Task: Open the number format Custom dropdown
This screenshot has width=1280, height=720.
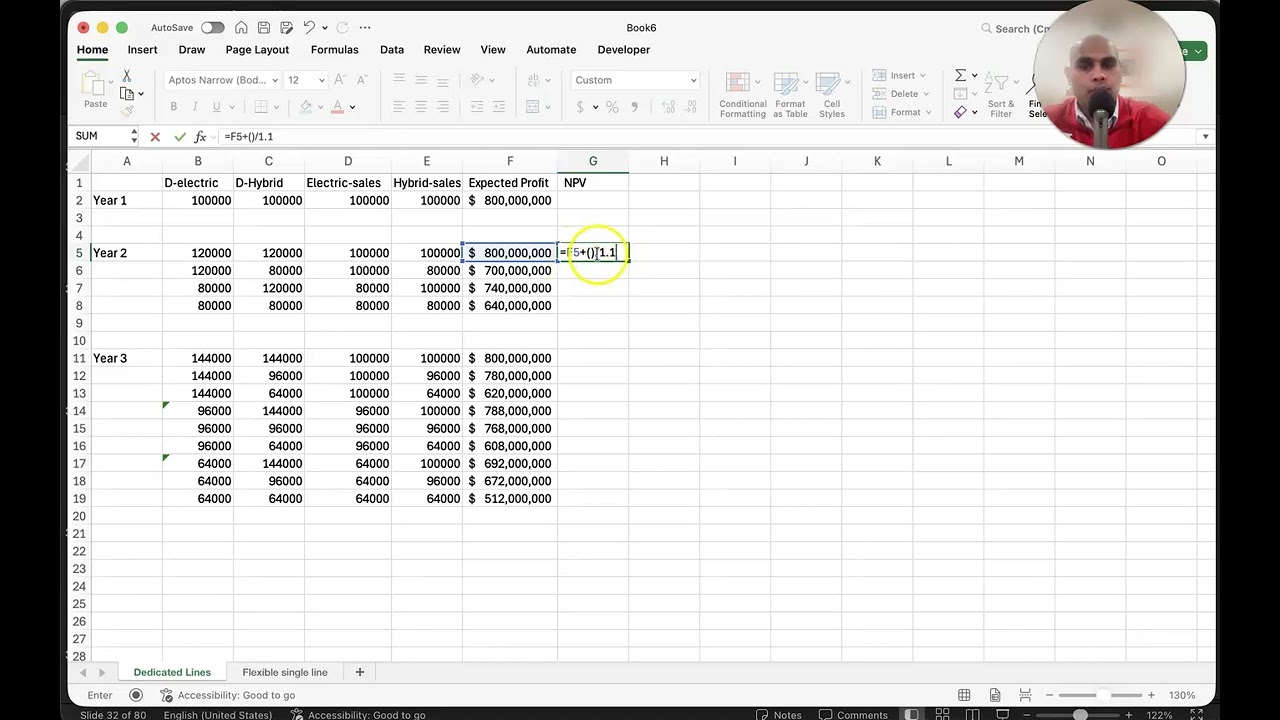Action: pyautogui.click(x=693, y=80)
